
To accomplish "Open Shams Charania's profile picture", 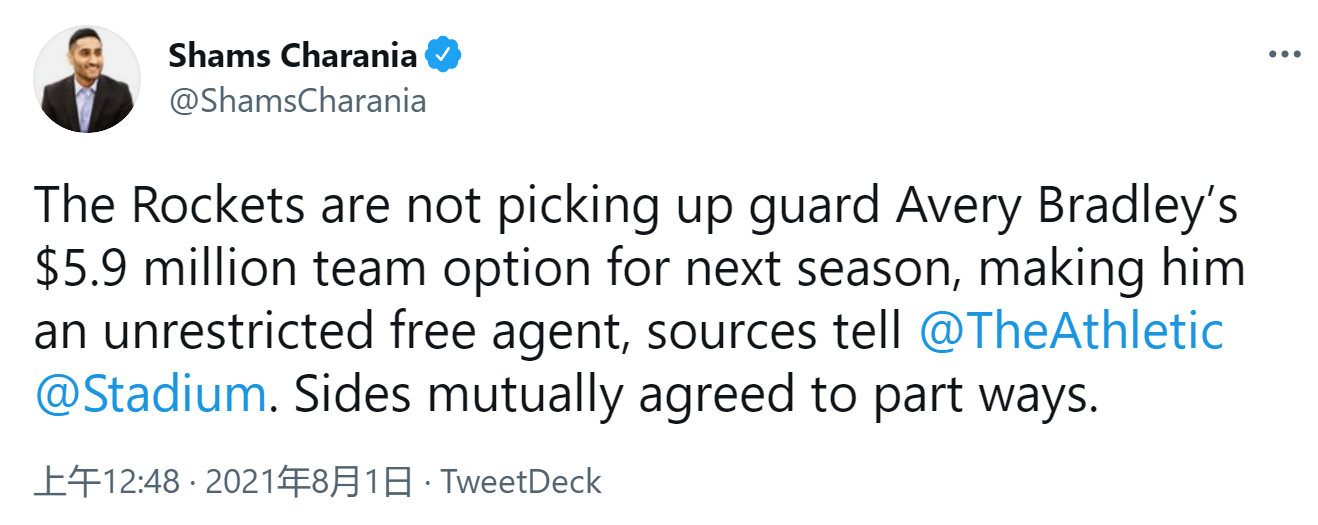I will pos(87,80).
